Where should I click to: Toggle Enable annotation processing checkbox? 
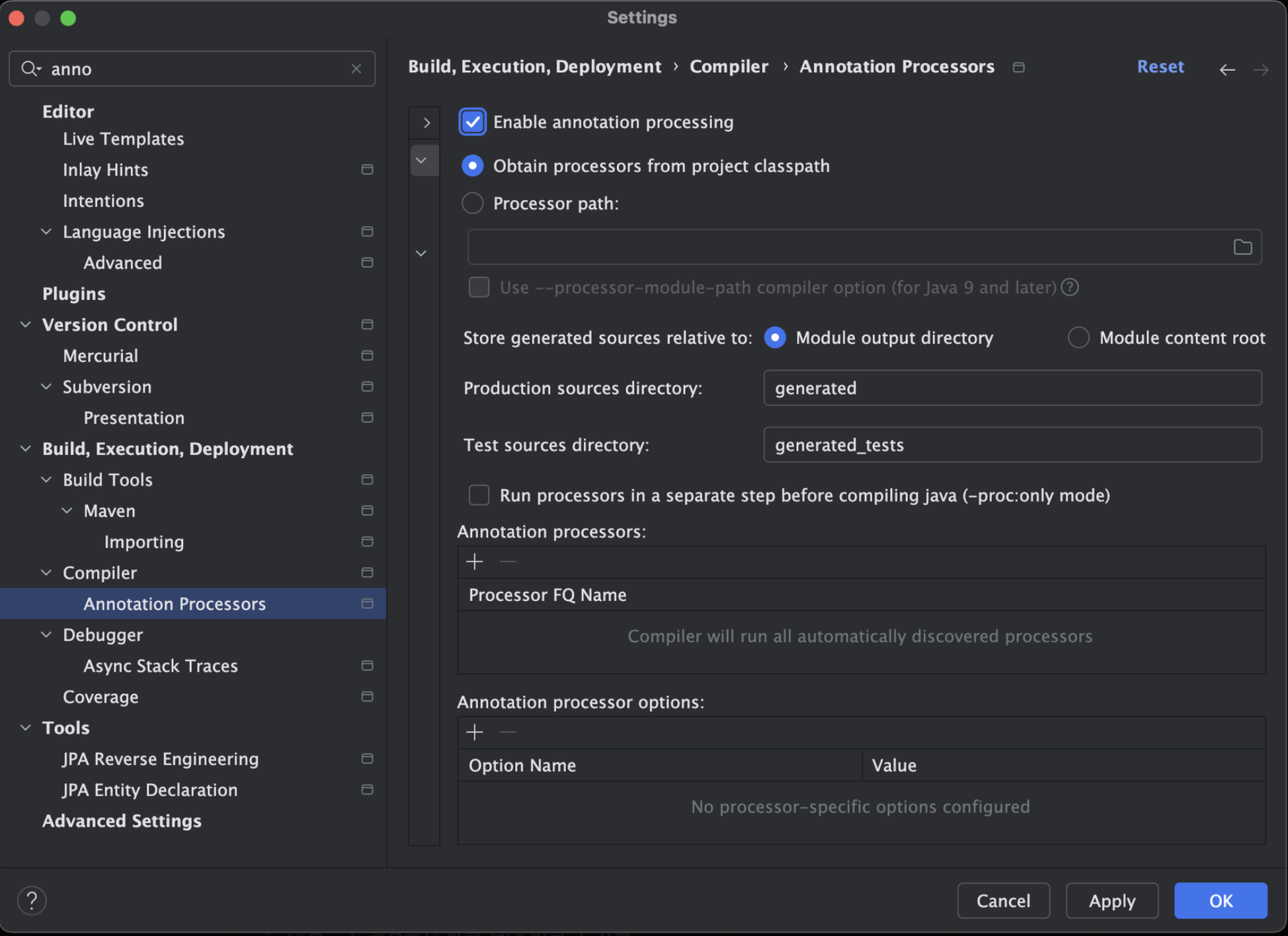click(473, 122)
